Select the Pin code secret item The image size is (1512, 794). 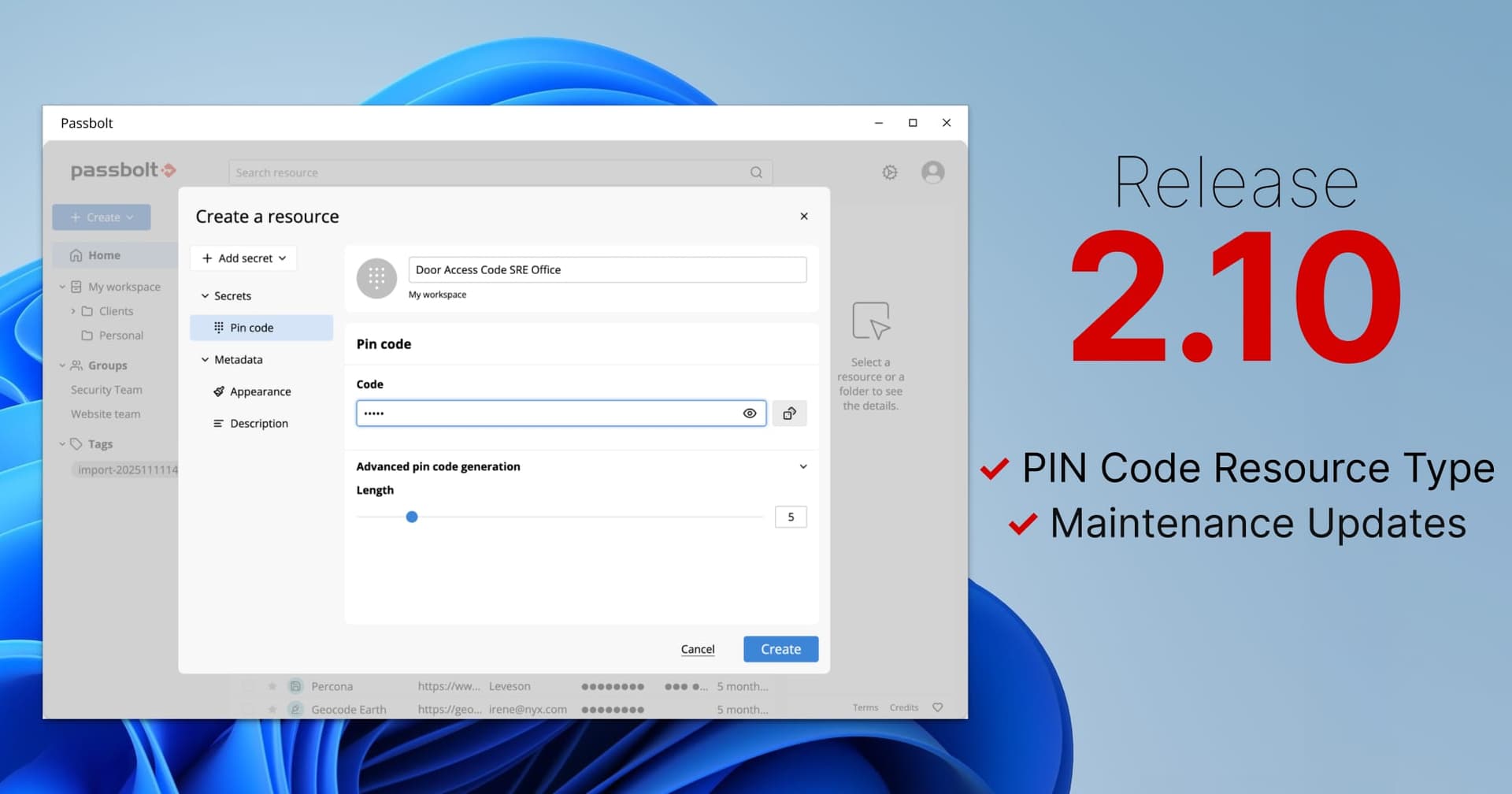(x=261, y=328)
